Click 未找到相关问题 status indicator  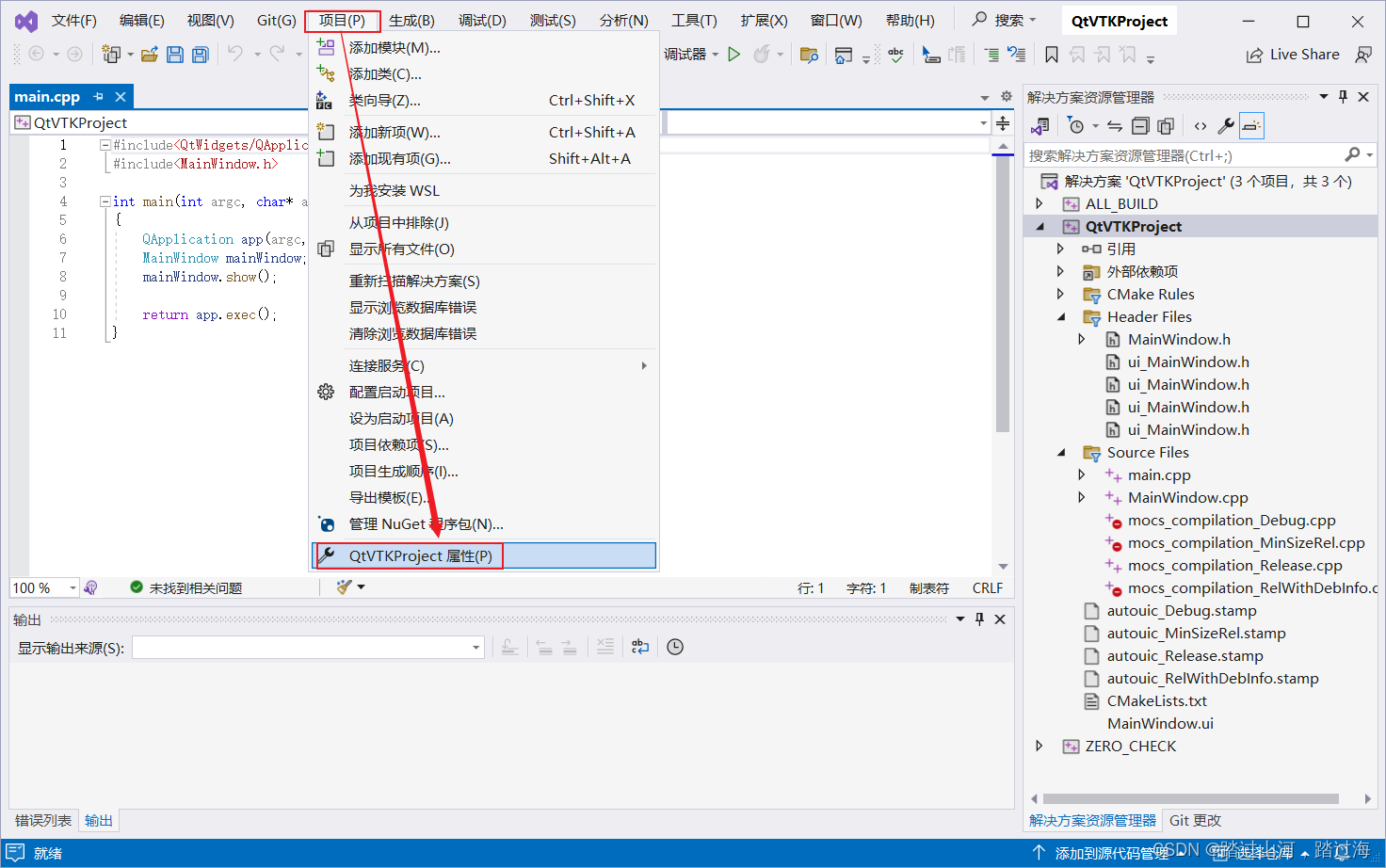click(185, 588)
